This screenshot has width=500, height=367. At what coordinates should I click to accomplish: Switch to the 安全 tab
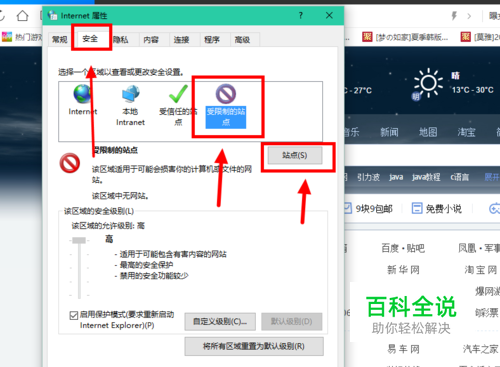[x=90, y=39]
